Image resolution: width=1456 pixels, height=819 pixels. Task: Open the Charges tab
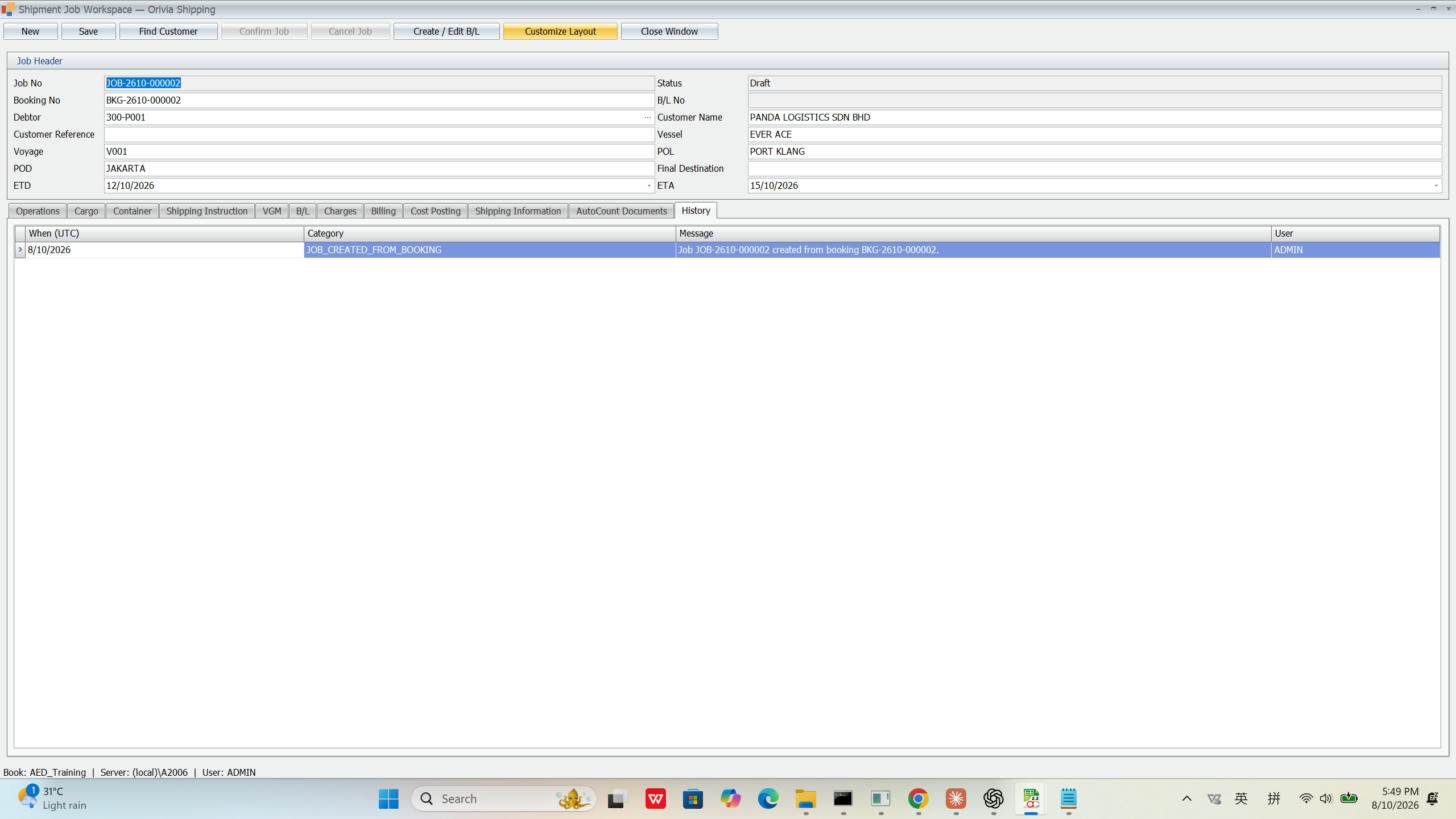[340, 211]
